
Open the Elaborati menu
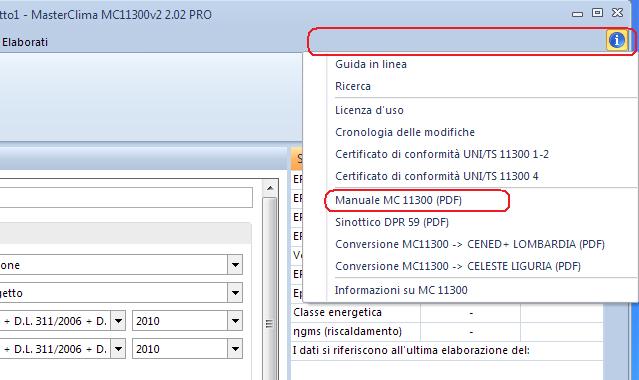[24, 42]
